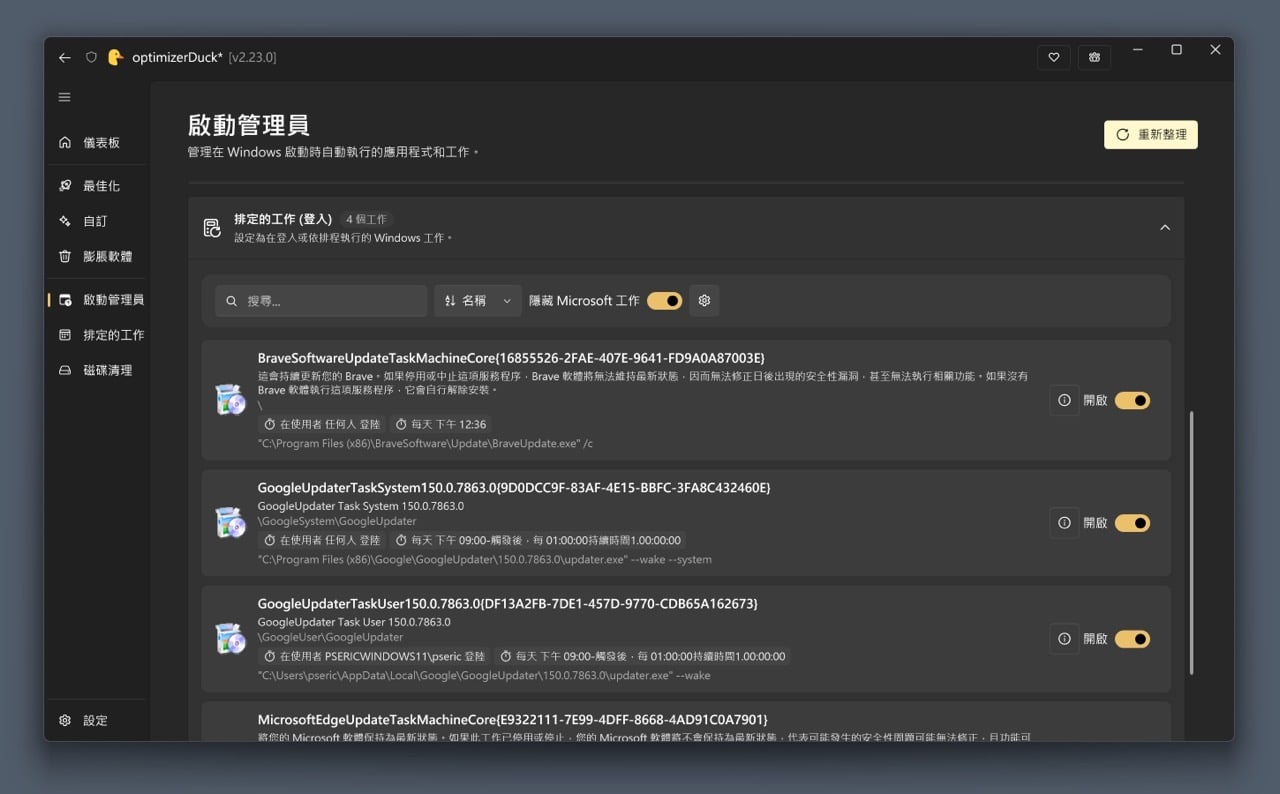Open 磁碟清理 disk cleanup page

pyautogui.click(x=98, y=370)
